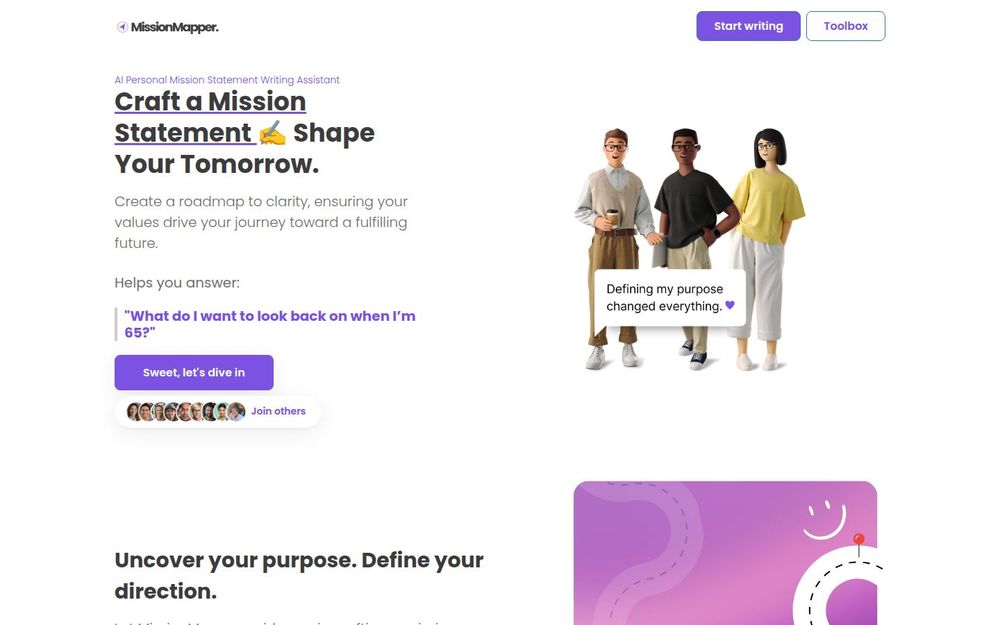
Task: Click AI Personal Mission Statement Writing Assistant tagline
Action: coord(227,80)
